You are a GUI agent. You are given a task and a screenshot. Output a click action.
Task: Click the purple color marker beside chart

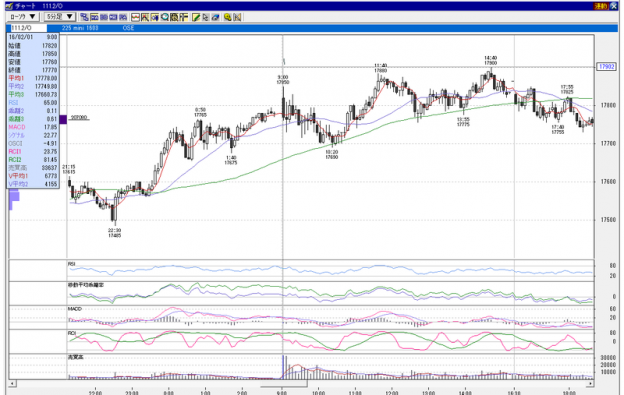tap(63, 119)
